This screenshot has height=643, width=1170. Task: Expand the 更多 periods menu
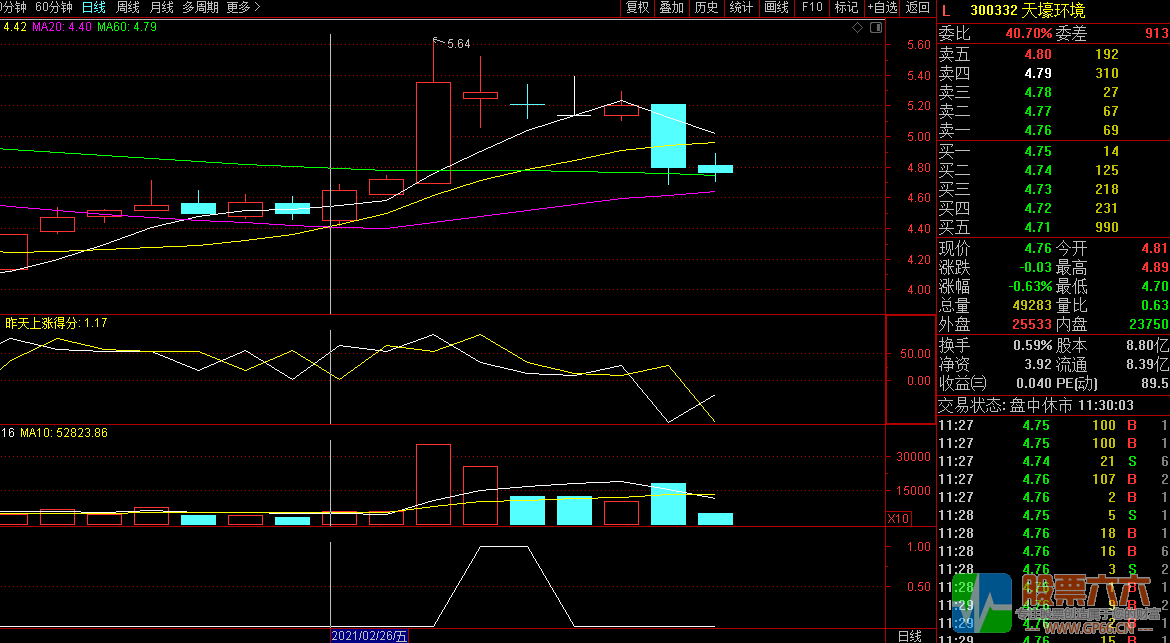click(243, 8)
